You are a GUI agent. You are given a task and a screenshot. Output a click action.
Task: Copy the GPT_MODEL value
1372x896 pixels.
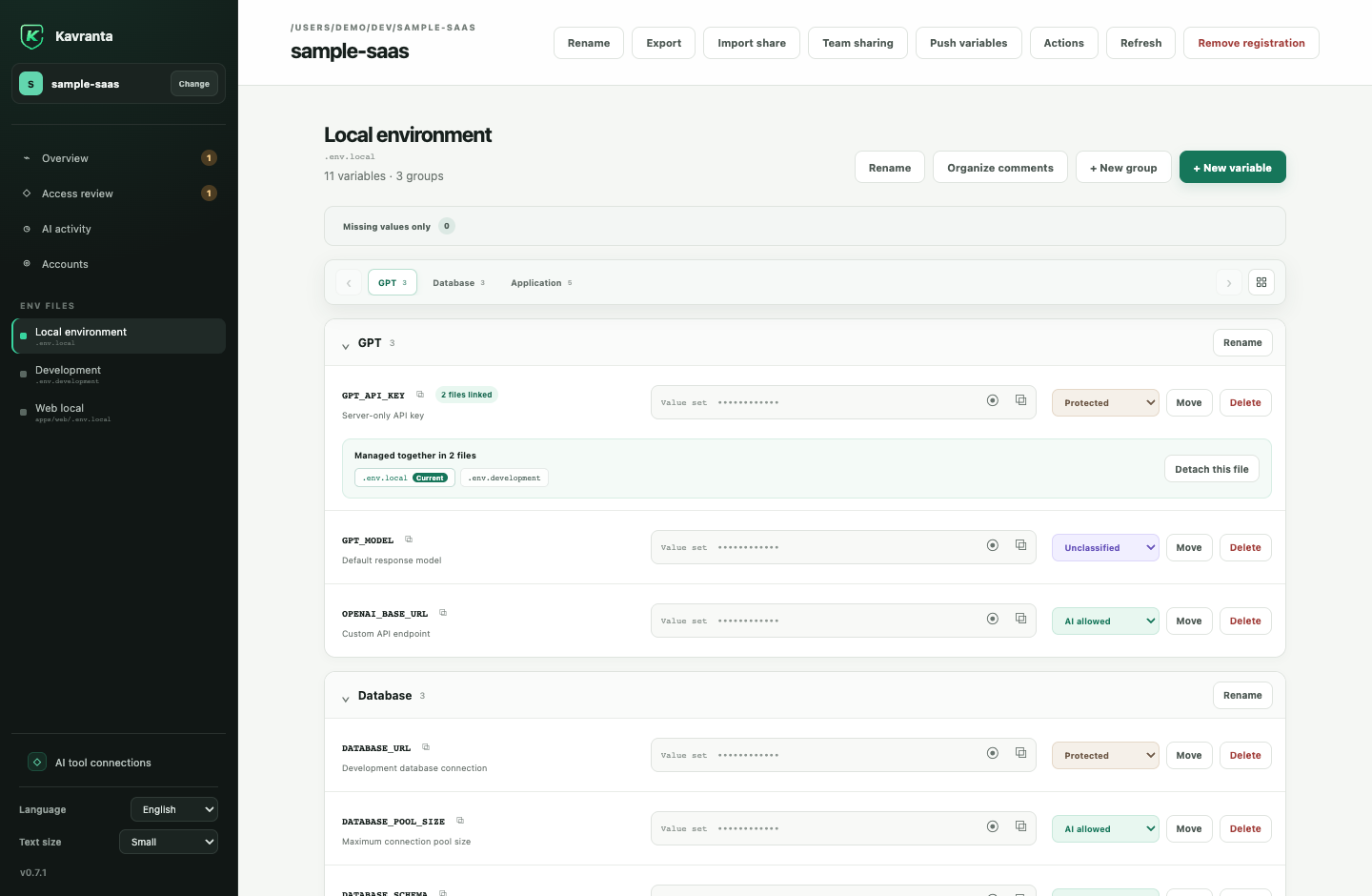[1020, 546]
